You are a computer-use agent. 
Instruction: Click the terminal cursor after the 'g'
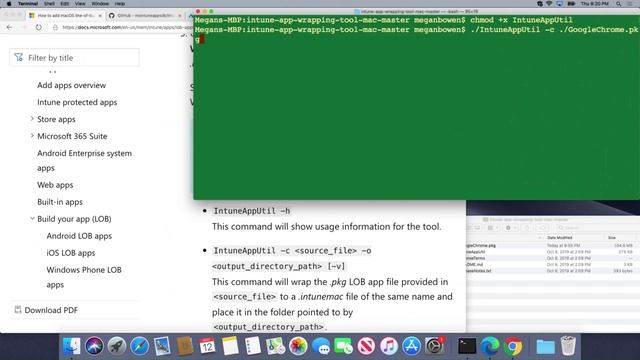202,39
